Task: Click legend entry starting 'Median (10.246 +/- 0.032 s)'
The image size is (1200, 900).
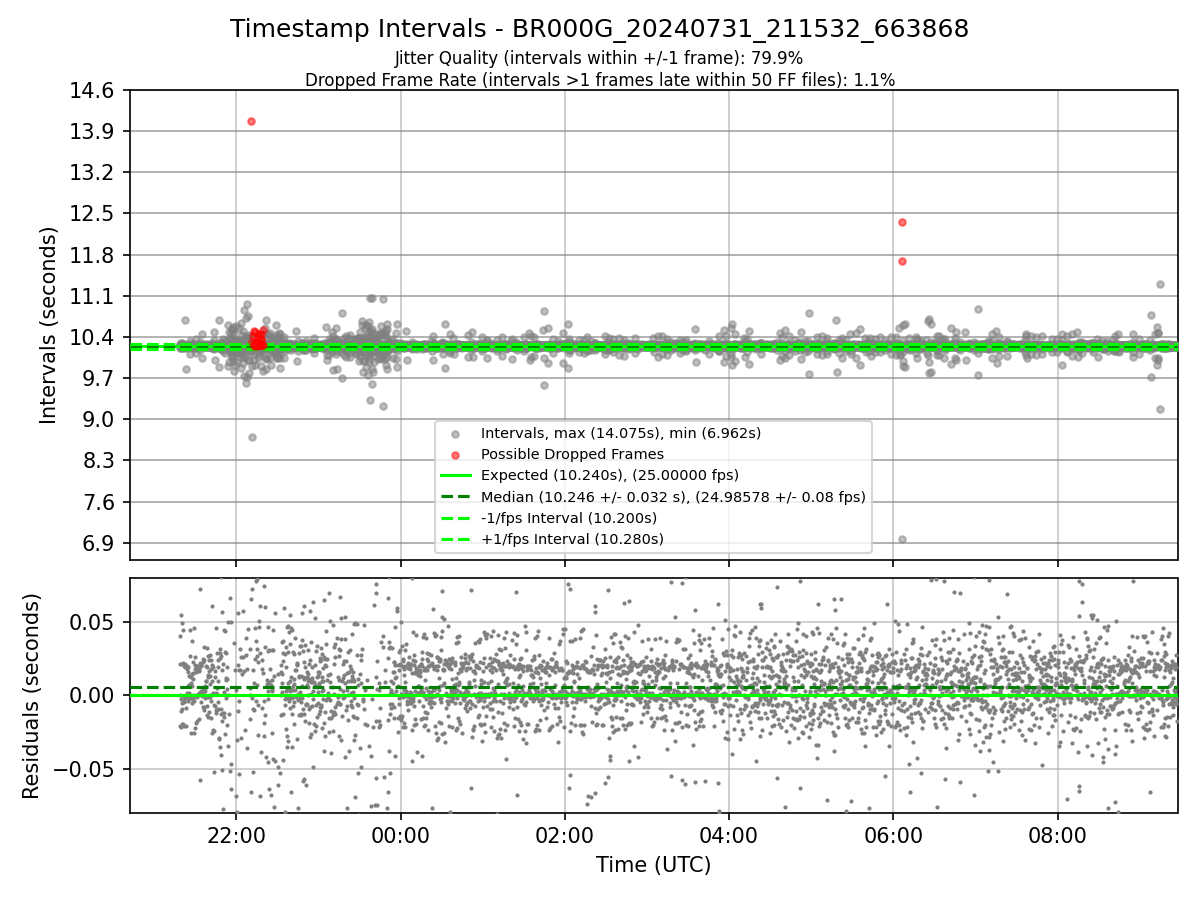Action: (x=673, y=497)
